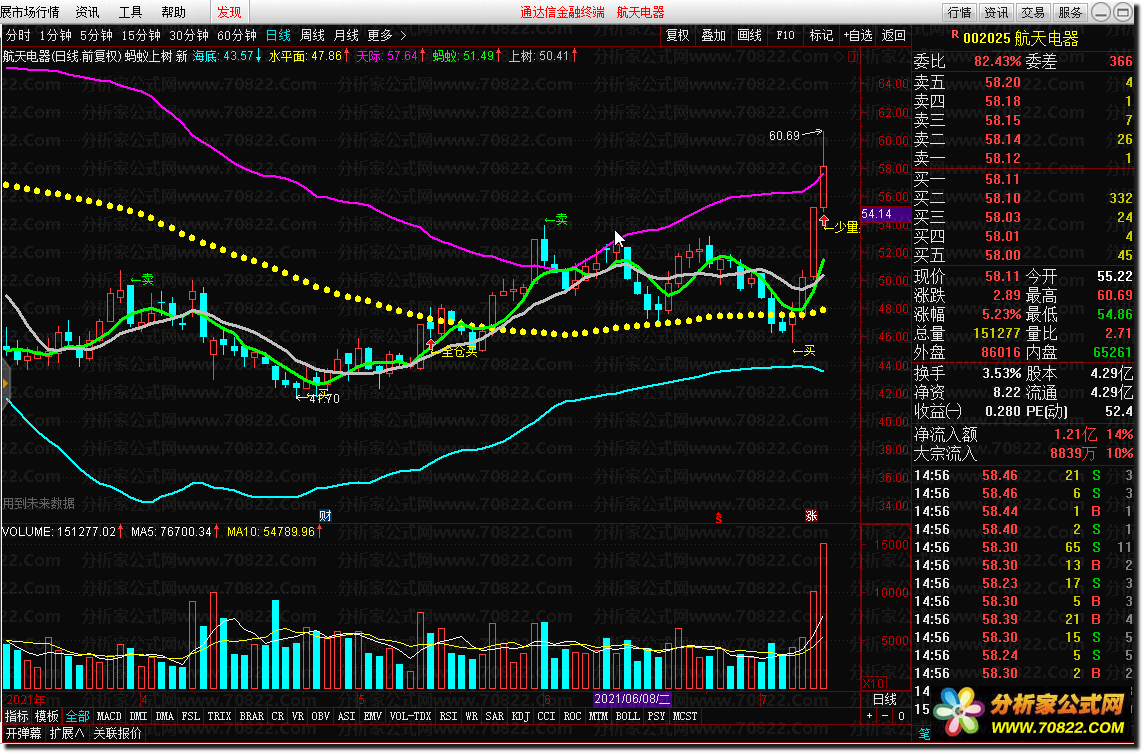Image resolution: width=1144 pixels, height=753 pixels.
Task: Select the 模板 tab at bottom
Action: coord(47,717)
